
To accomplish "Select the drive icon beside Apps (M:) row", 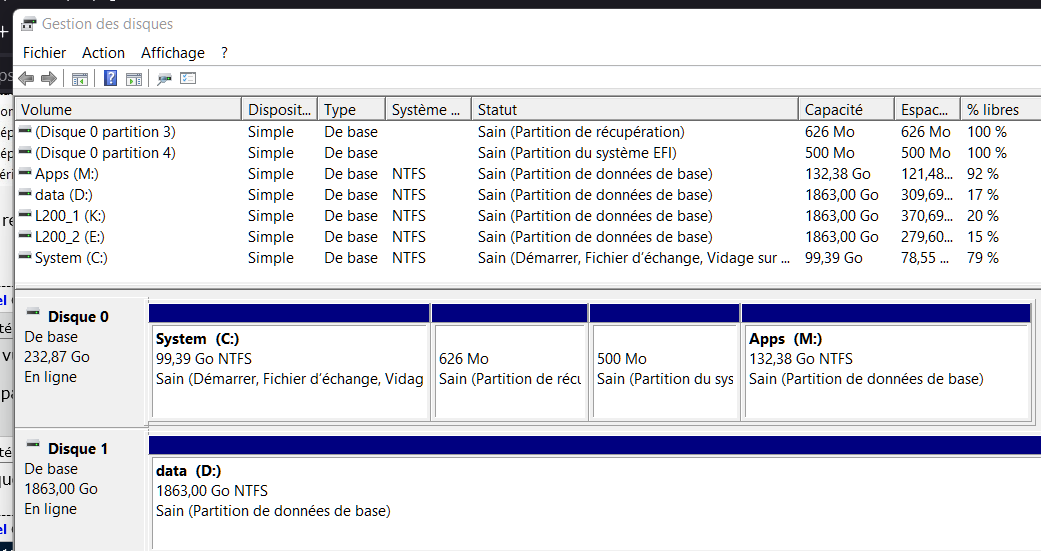I will point(25,174).
